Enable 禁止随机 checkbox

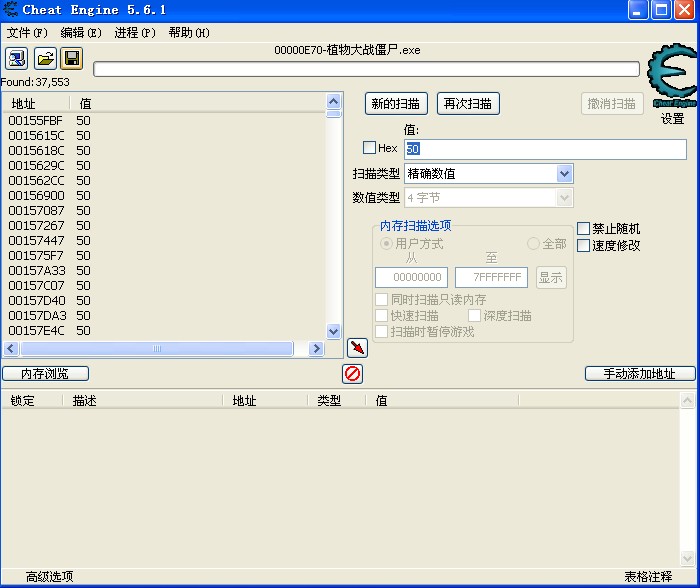[583, 229]
